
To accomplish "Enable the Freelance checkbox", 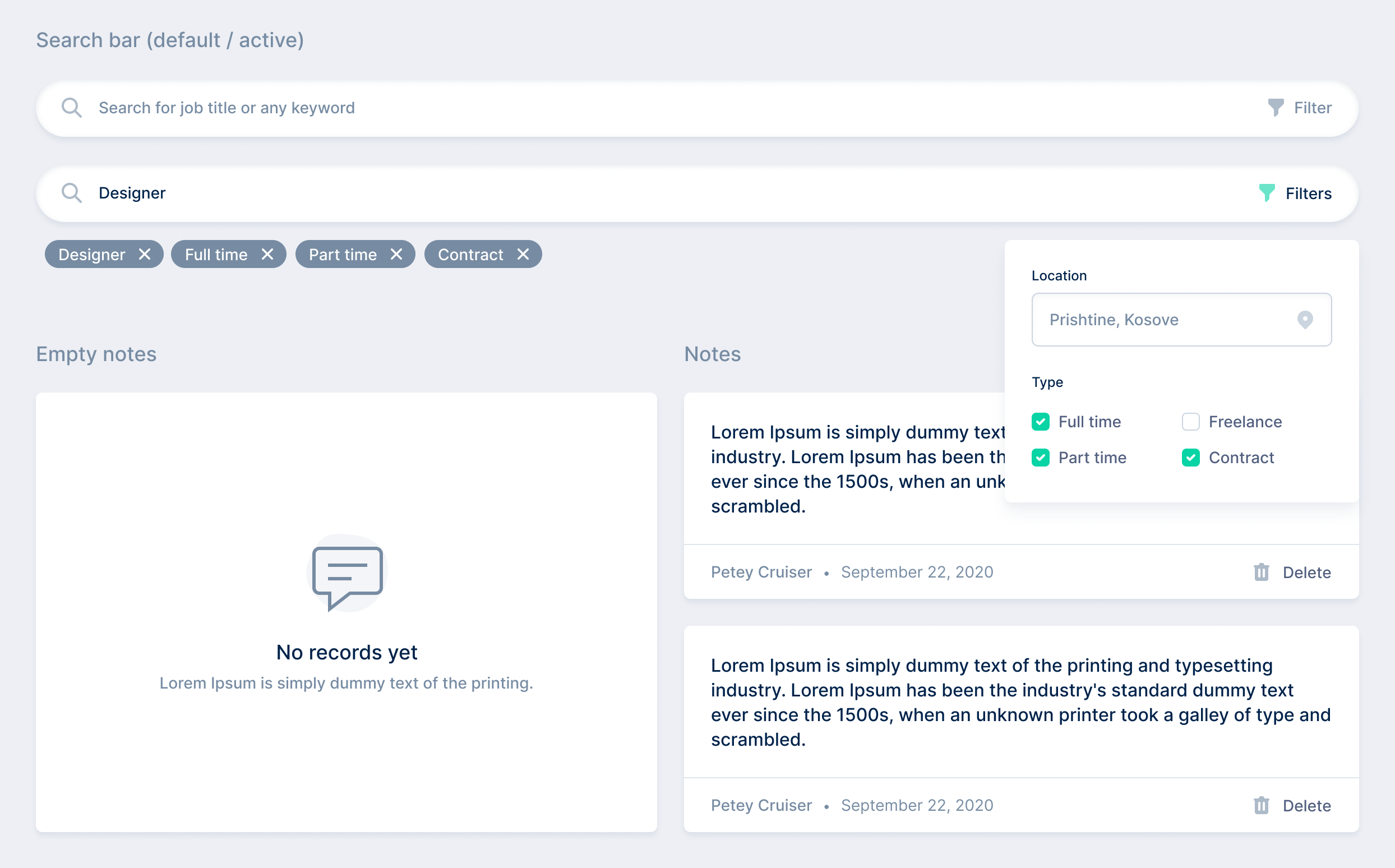I will coord(1191,422).
